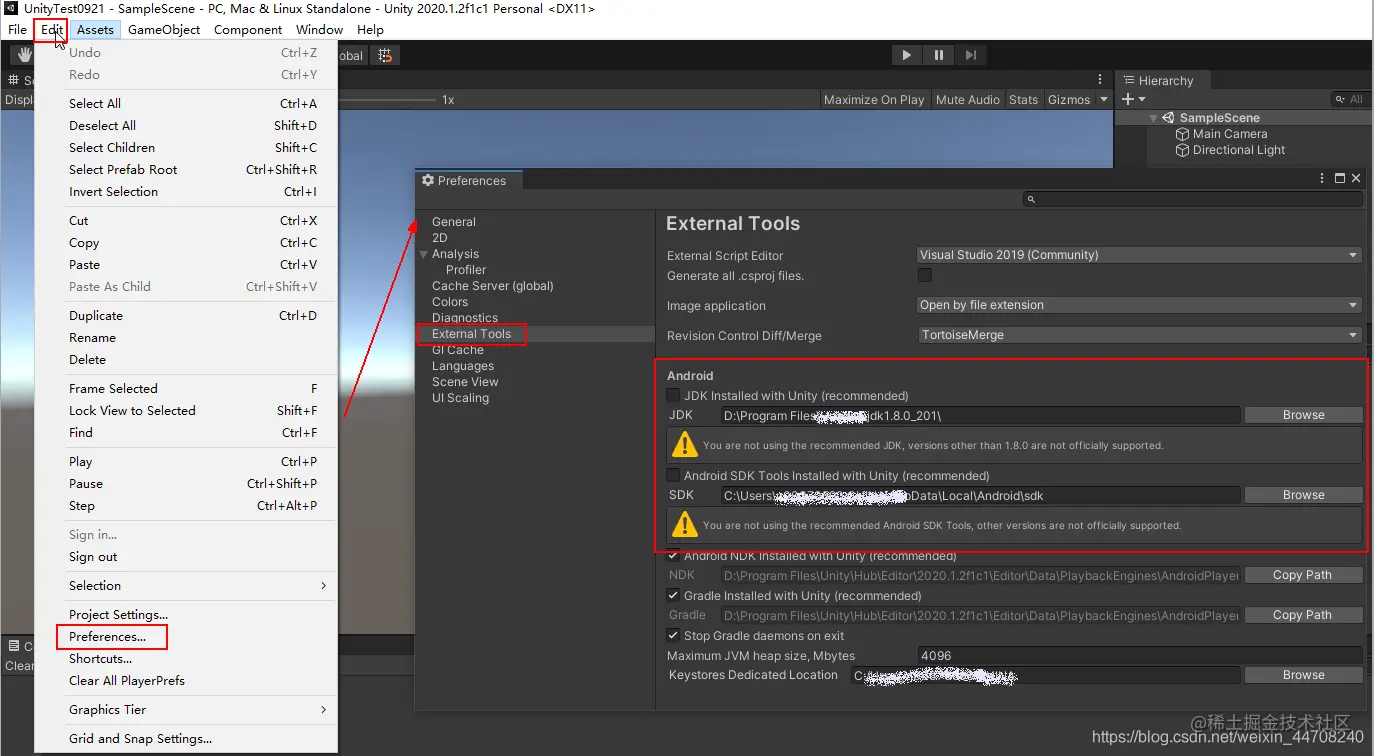Click Browse next to SDK path

tap(1303, 494)
